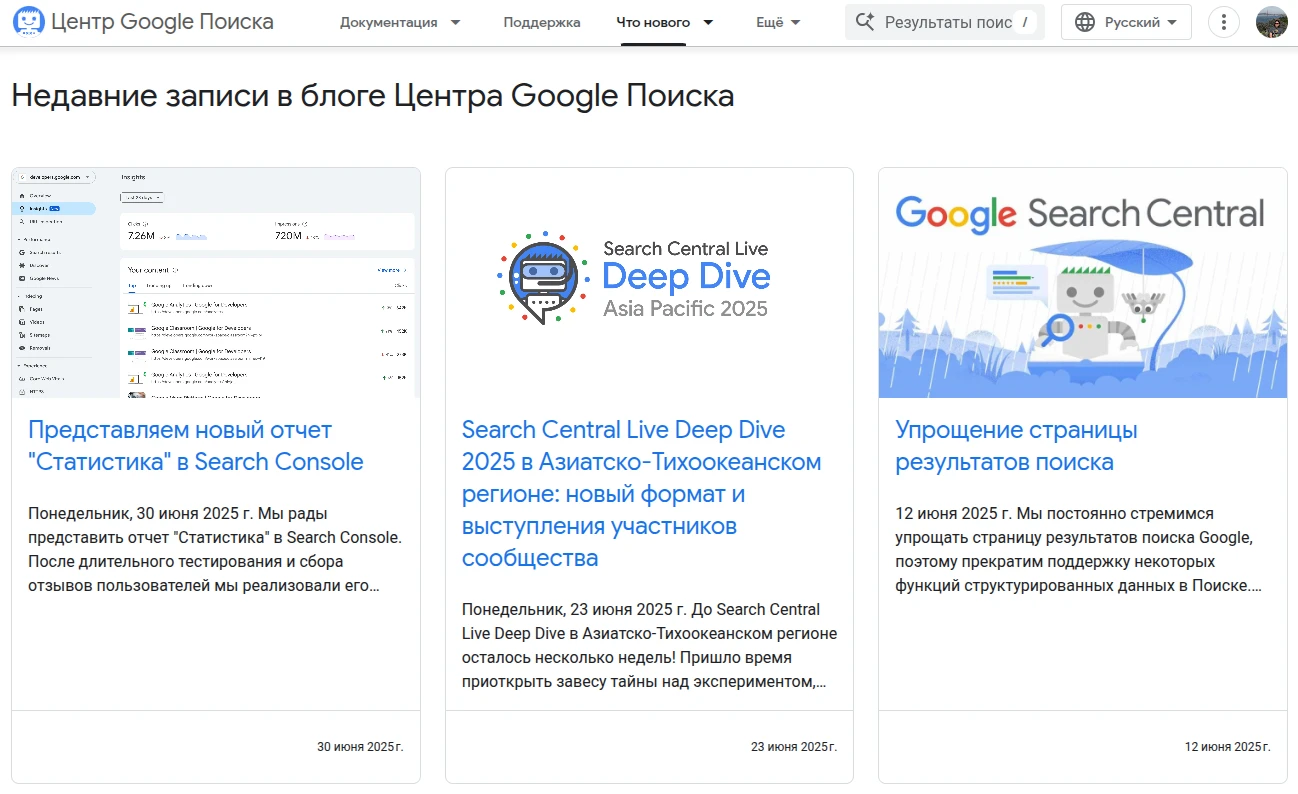This screenshot has width=1298, height=794.
Task: Click the summary starting 12 июня 2025 г. Мы постоянно
Action: click(1079, 549)
